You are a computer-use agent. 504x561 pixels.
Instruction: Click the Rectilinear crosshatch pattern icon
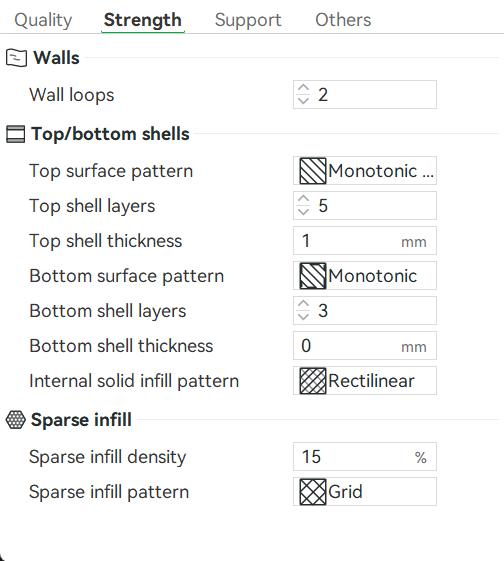(313, 381)
